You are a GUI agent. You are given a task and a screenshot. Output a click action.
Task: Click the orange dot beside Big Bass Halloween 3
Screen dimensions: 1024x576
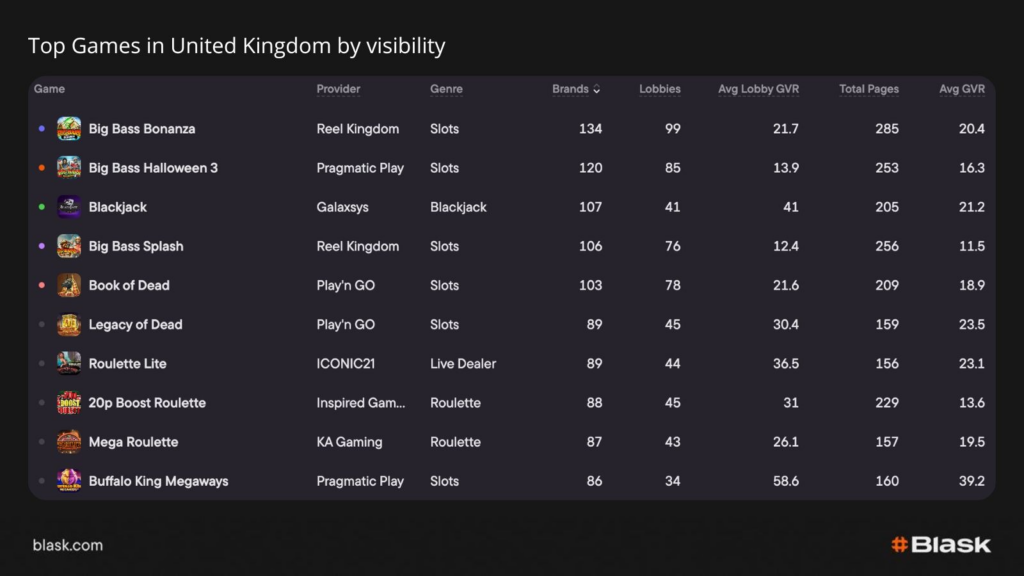(x=41, y=168)
